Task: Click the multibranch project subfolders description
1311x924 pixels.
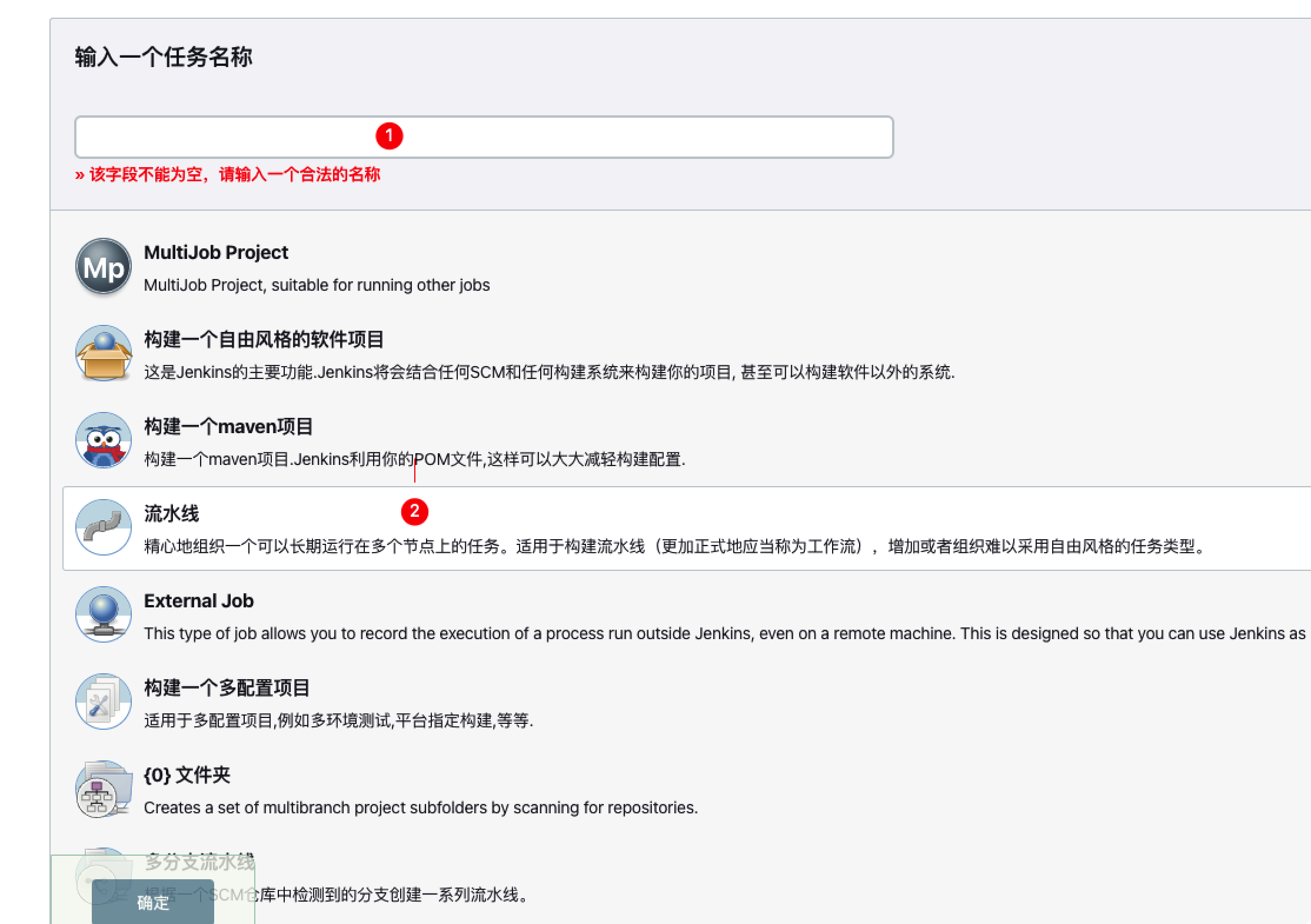Action: [421, 807]
